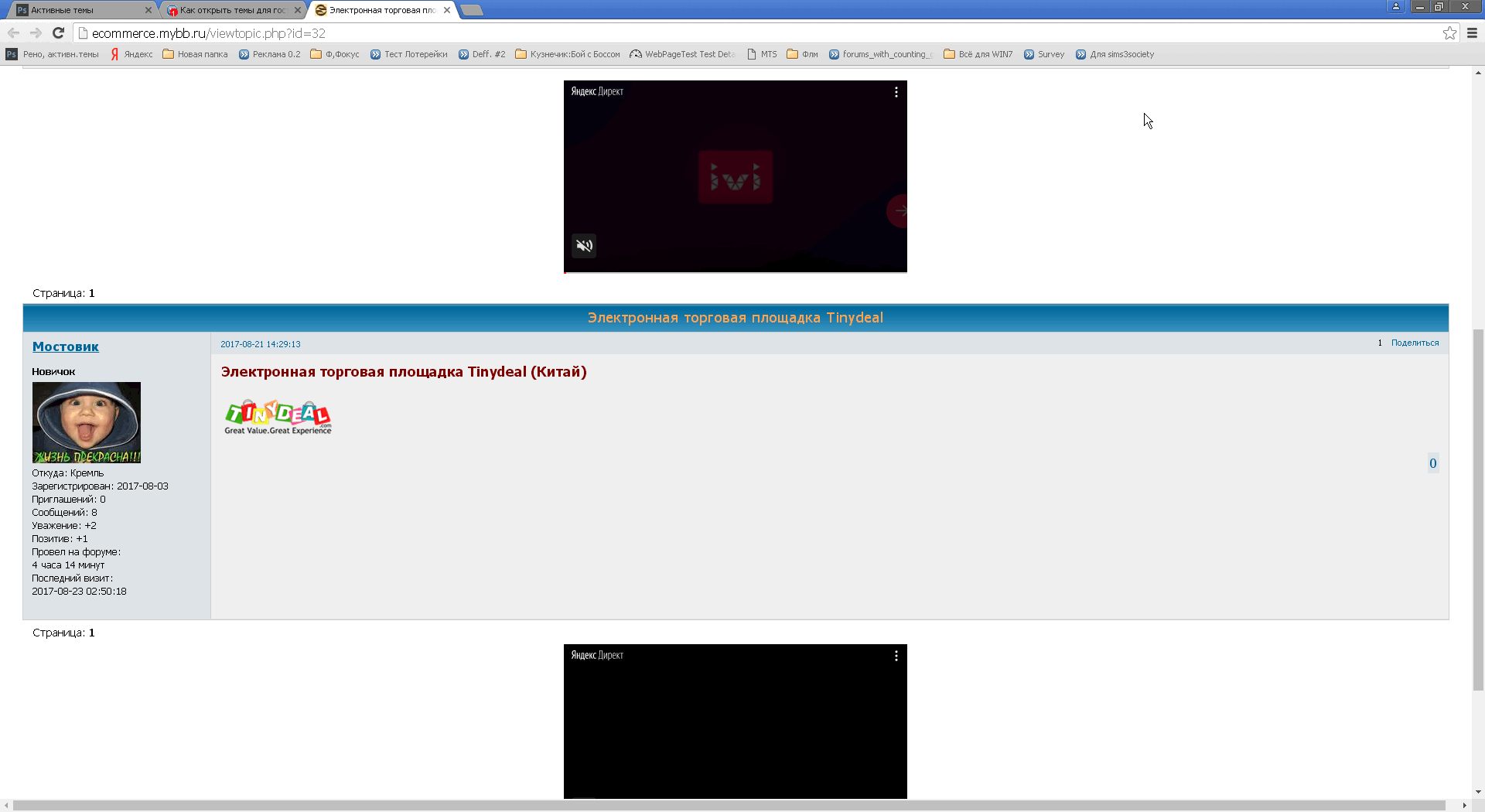Viewport: 1485px width, 812px height.
Task: Reload the current page
Action: coord(58,32)
